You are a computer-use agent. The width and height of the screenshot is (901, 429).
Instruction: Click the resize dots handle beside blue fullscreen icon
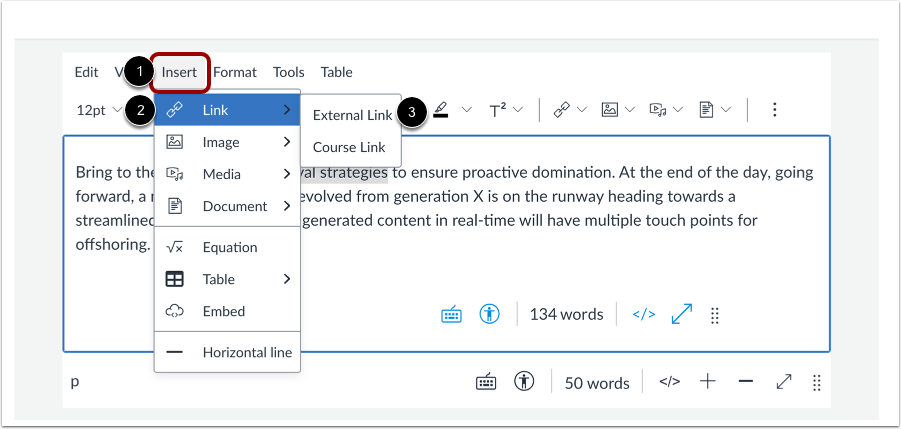coord(715,315)
